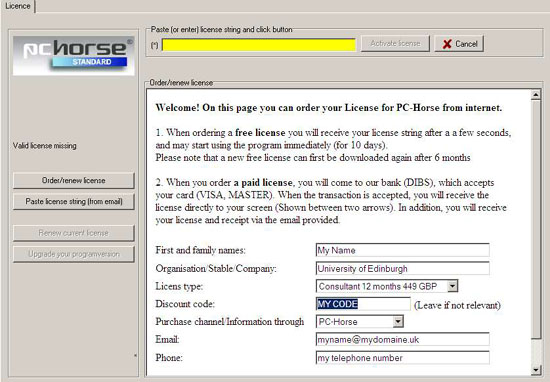Click the yellow license string field
The image size is (550, 382).
pos(259,45)
